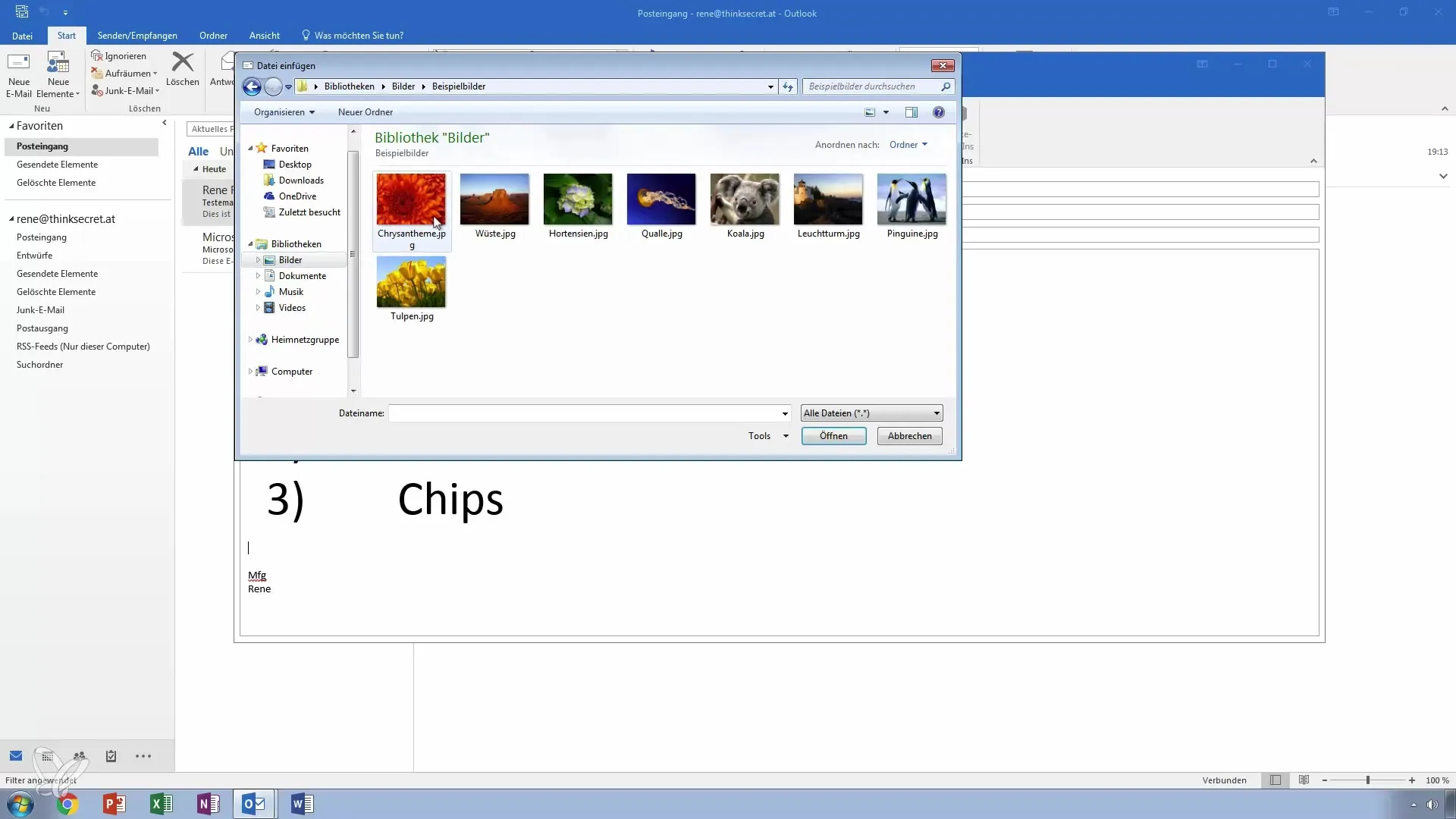Image resolution: width=1456 pixels, height=819 pixels.
Task: Open People icon in navigation bar
Action: tap(79, 755)
